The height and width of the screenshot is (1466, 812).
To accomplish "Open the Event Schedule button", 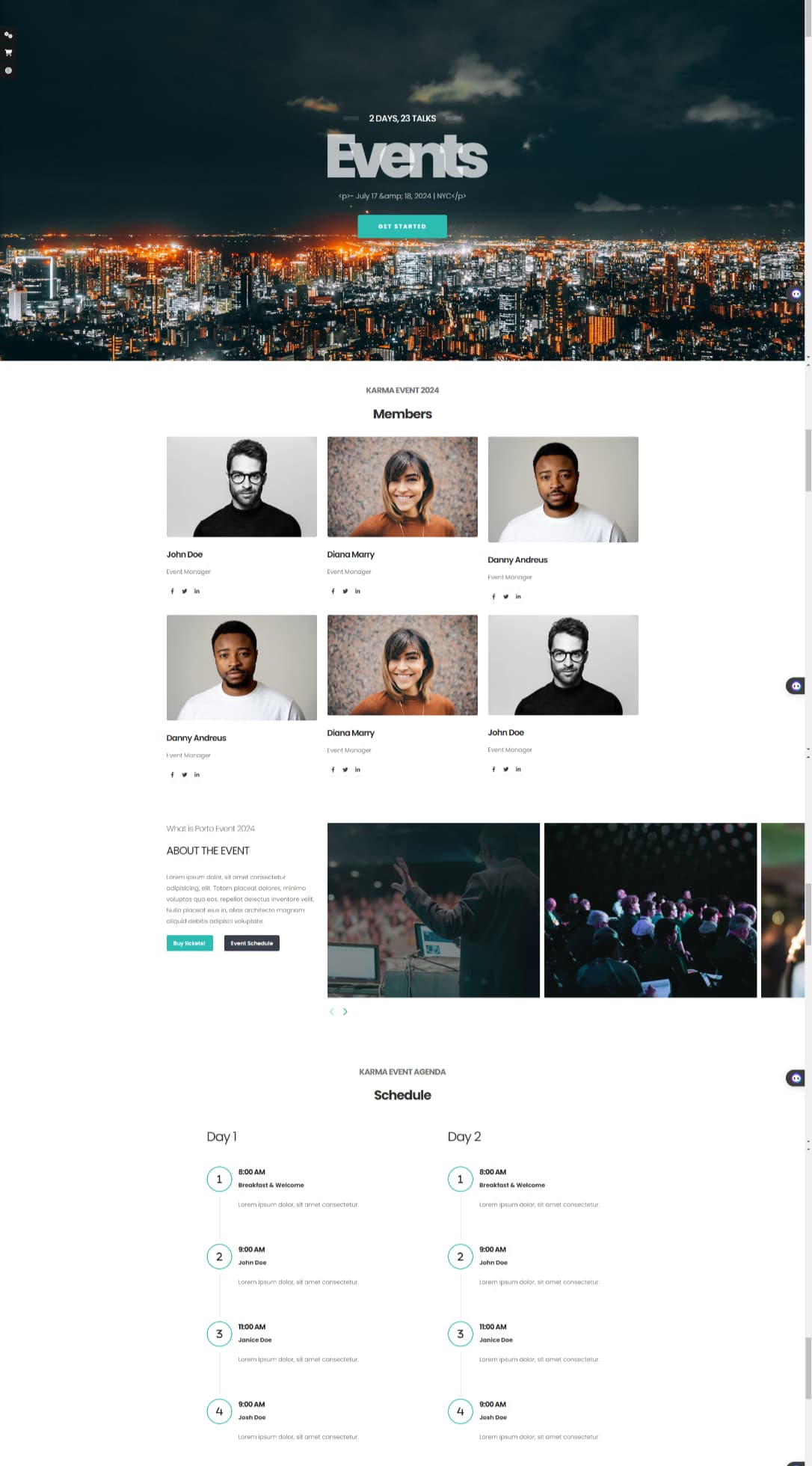I will 252,943.
